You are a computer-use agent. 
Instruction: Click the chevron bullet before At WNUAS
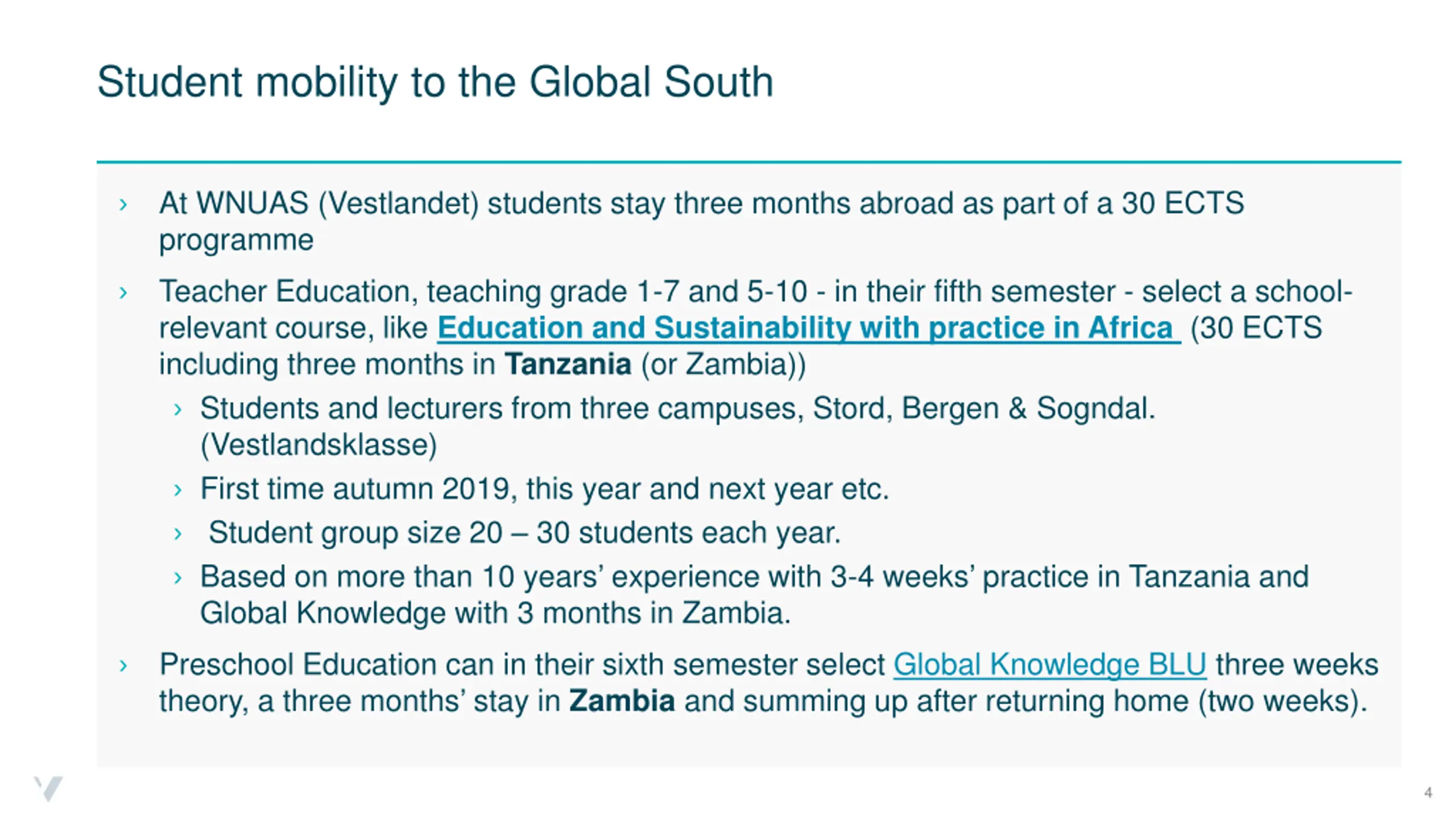point(123,204)
